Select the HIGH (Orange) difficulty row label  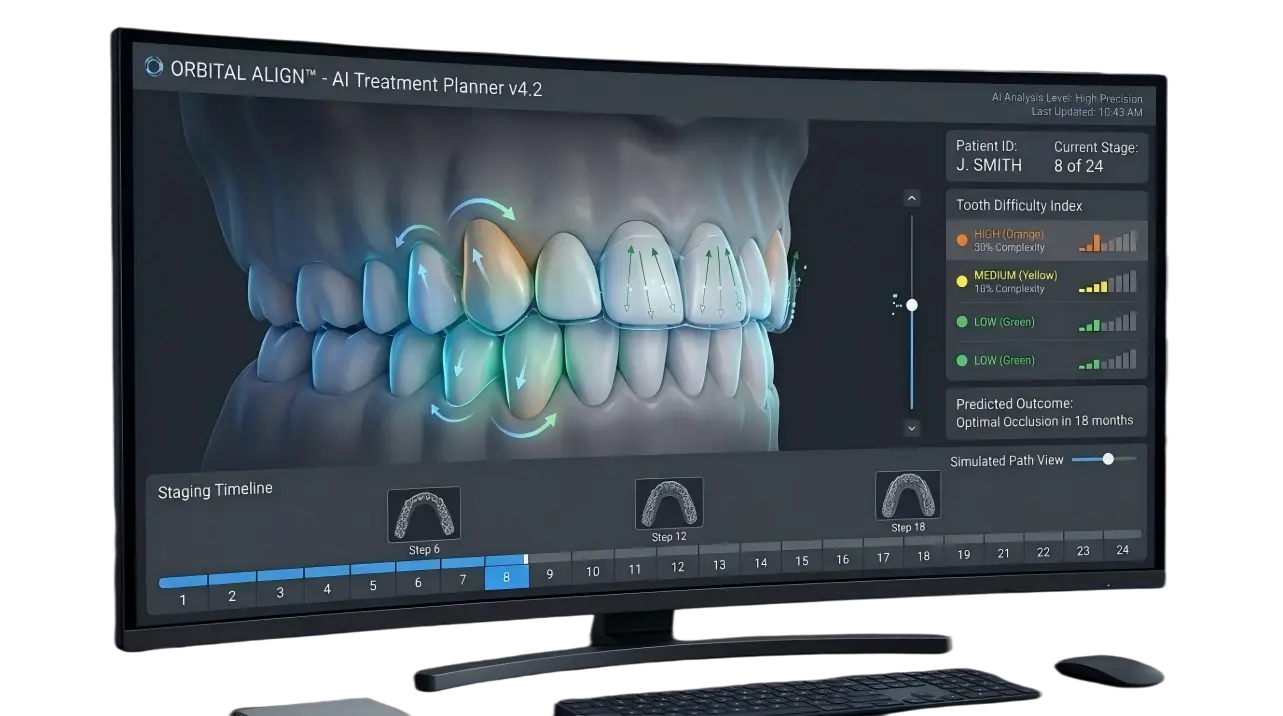coord(1009,235)
